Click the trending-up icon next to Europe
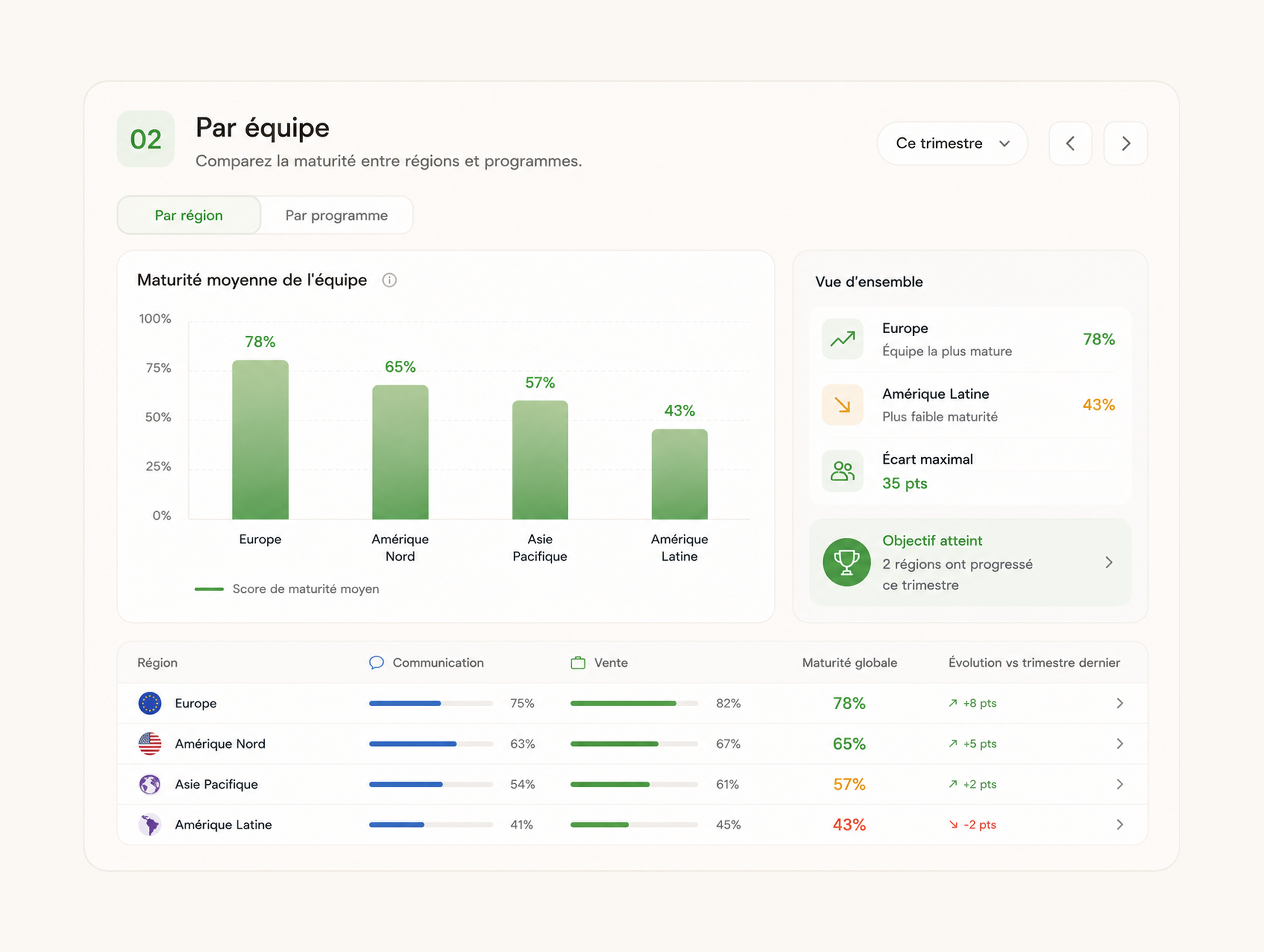The width and height of the screenshot is (1264, 952). point(842,339)
